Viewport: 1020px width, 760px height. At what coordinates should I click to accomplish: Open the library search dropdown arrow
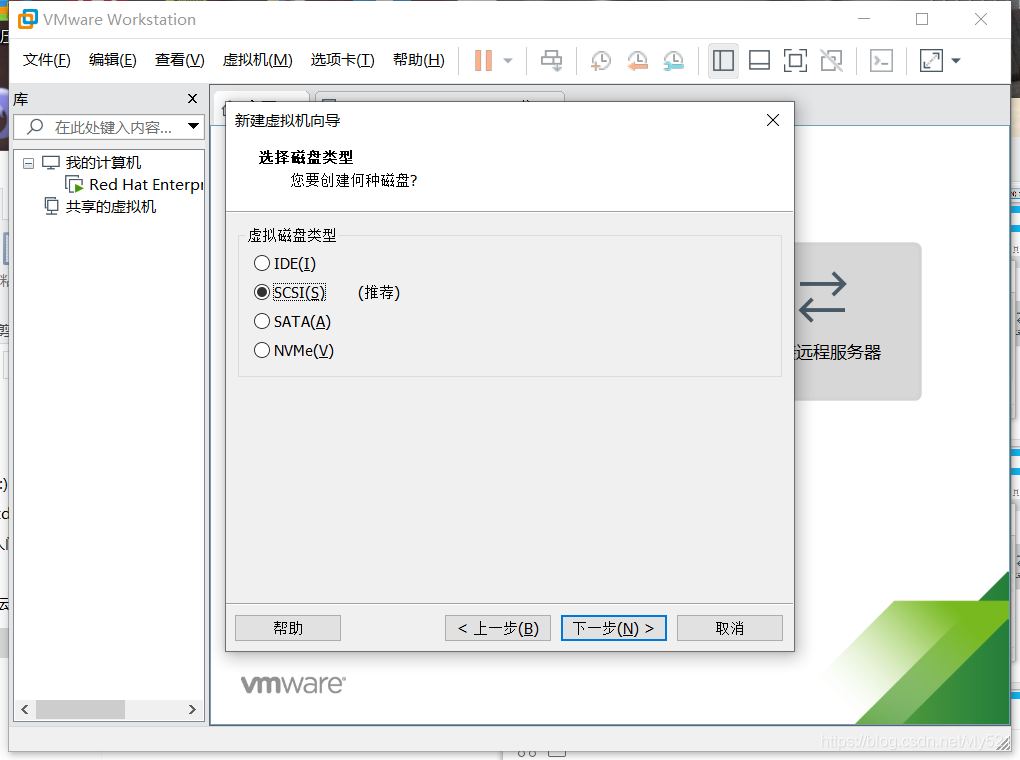coord(193,126)
